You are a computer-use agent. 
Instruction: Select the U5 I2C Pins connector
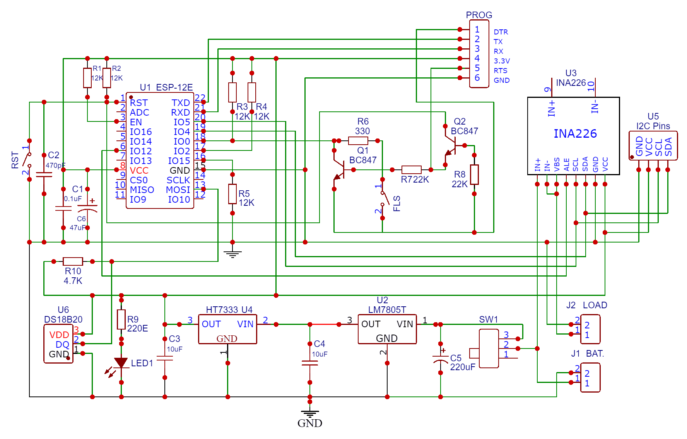[x=653, y=146]
